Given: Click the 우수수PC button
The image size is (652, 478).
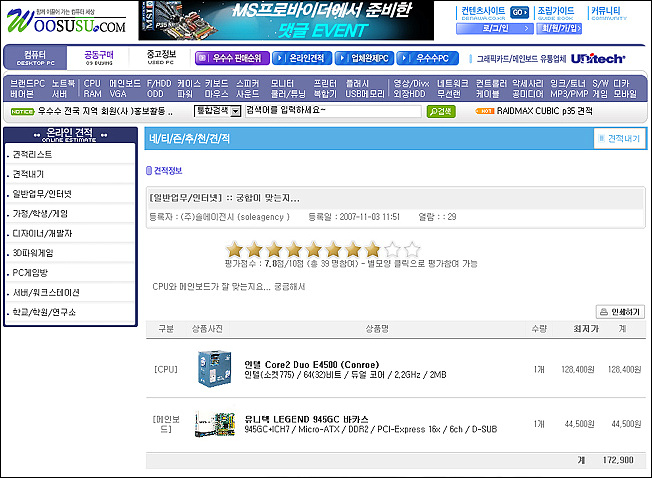Looking at the screenshot, I should coord(427,58).
